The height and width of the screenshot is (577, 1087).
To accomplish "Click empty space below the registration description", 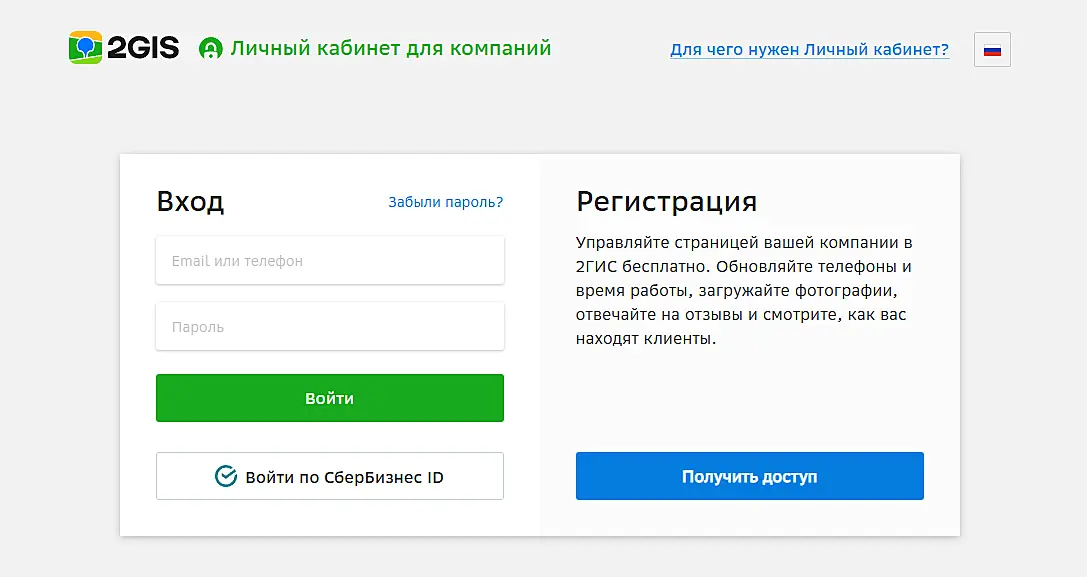I will [749, 400].
